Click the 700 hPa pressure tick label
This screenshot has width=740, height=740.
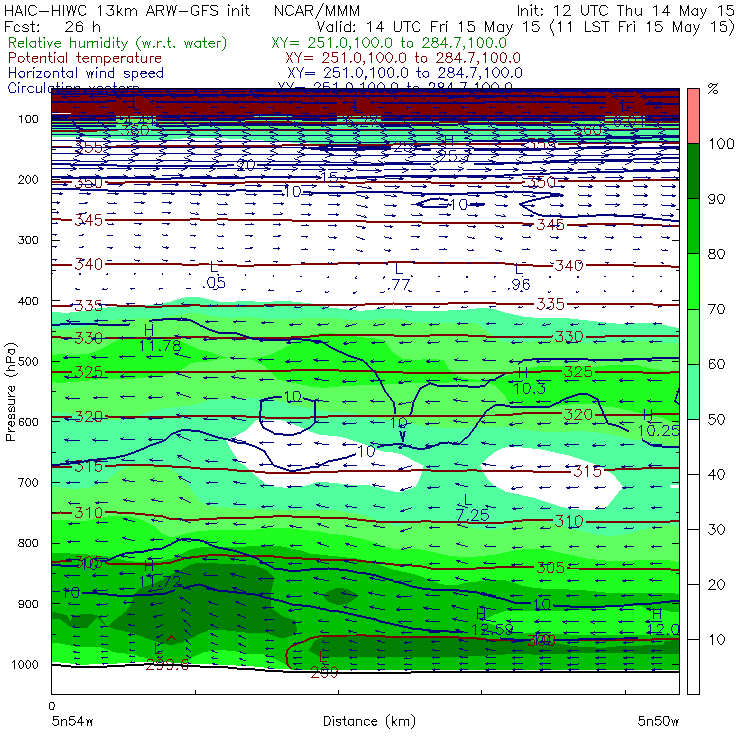28,482
